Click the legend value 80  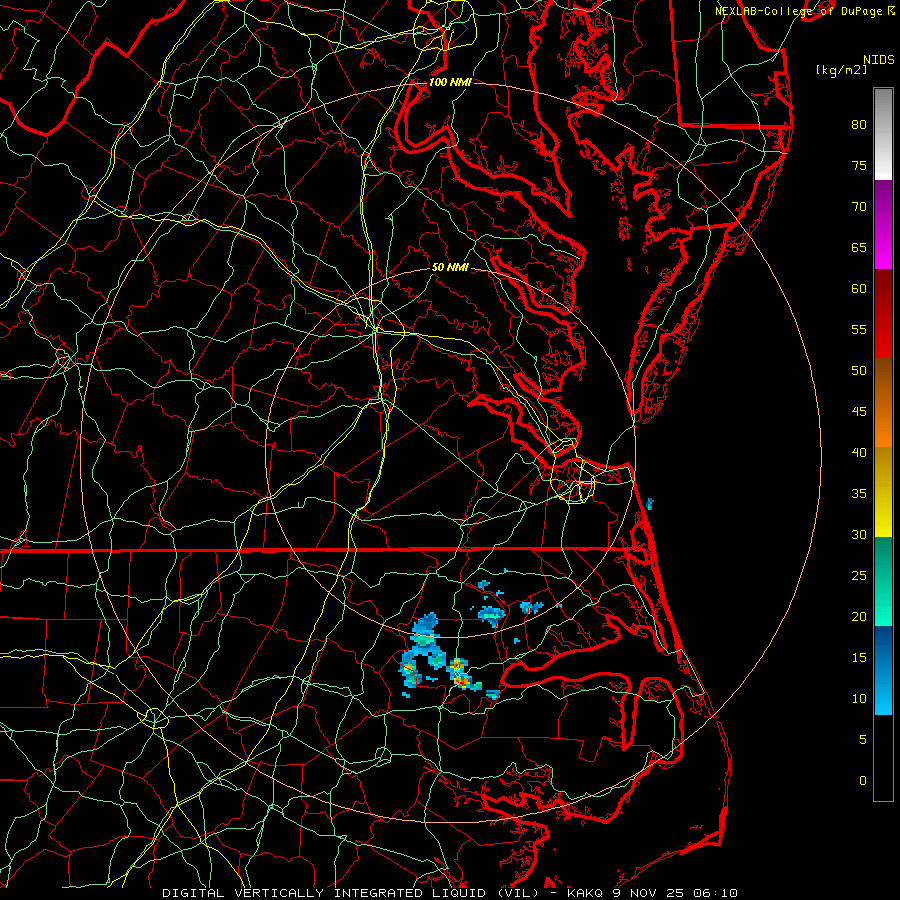click(859, 125)
